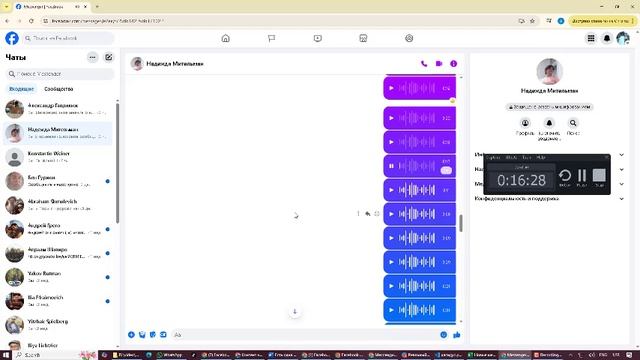Switch to the Сообщества tab
This screenshot has width=640, height=360.
coord(59,89)
